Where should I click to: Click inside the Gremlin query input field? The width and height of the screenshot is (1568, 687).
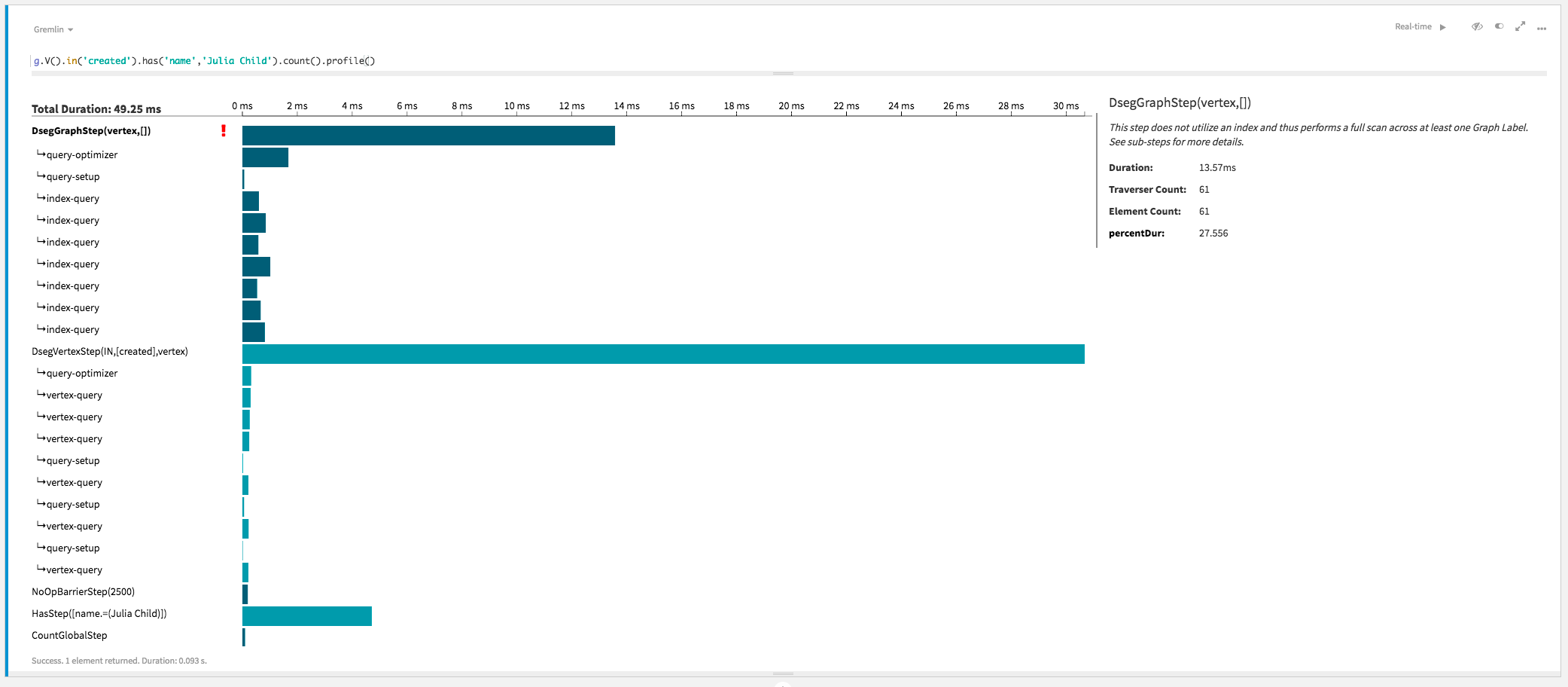[203, 60]
